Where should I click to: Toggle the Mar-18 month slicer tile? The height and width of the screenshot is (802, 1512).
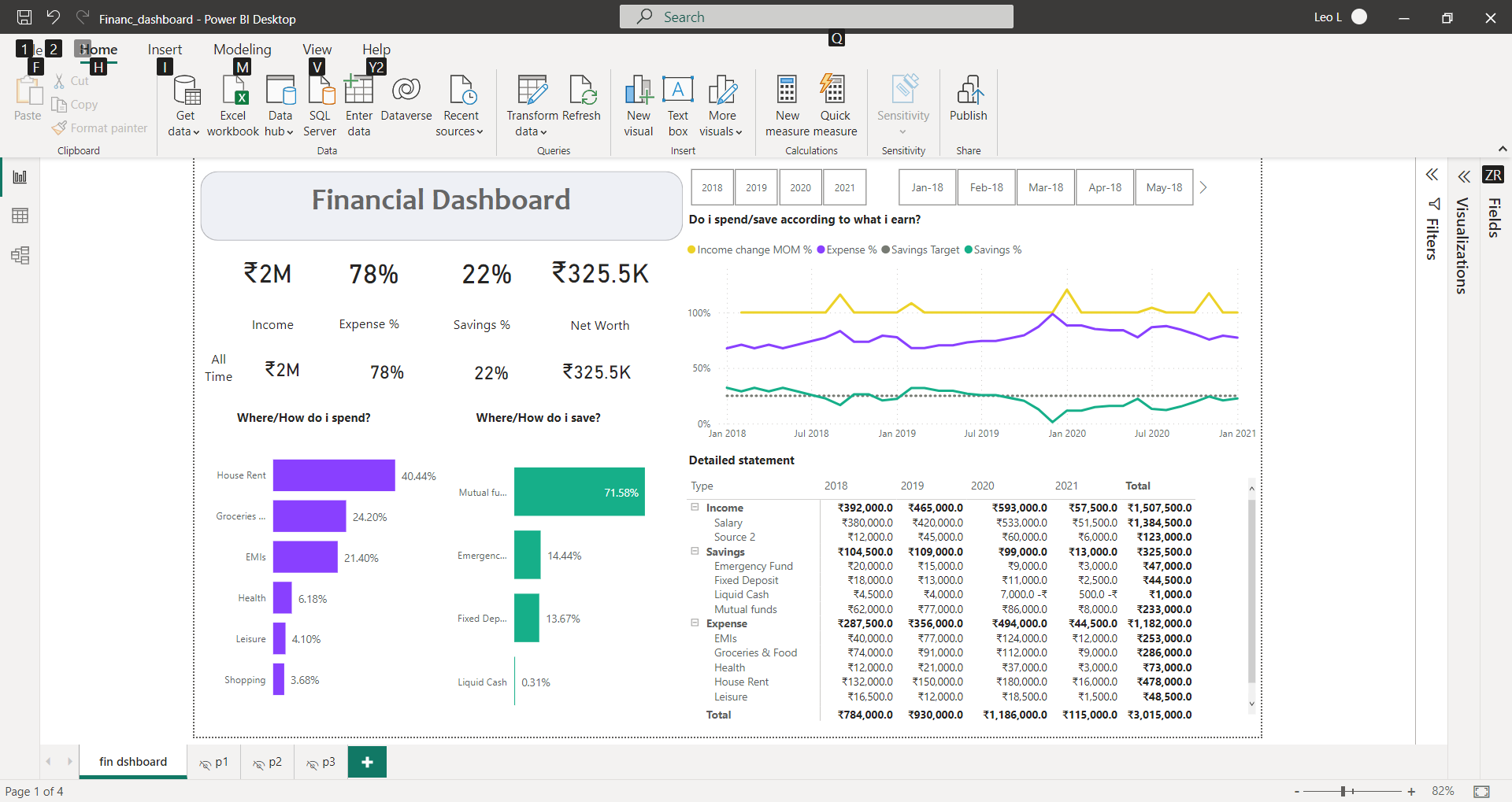coord(1045,187)
